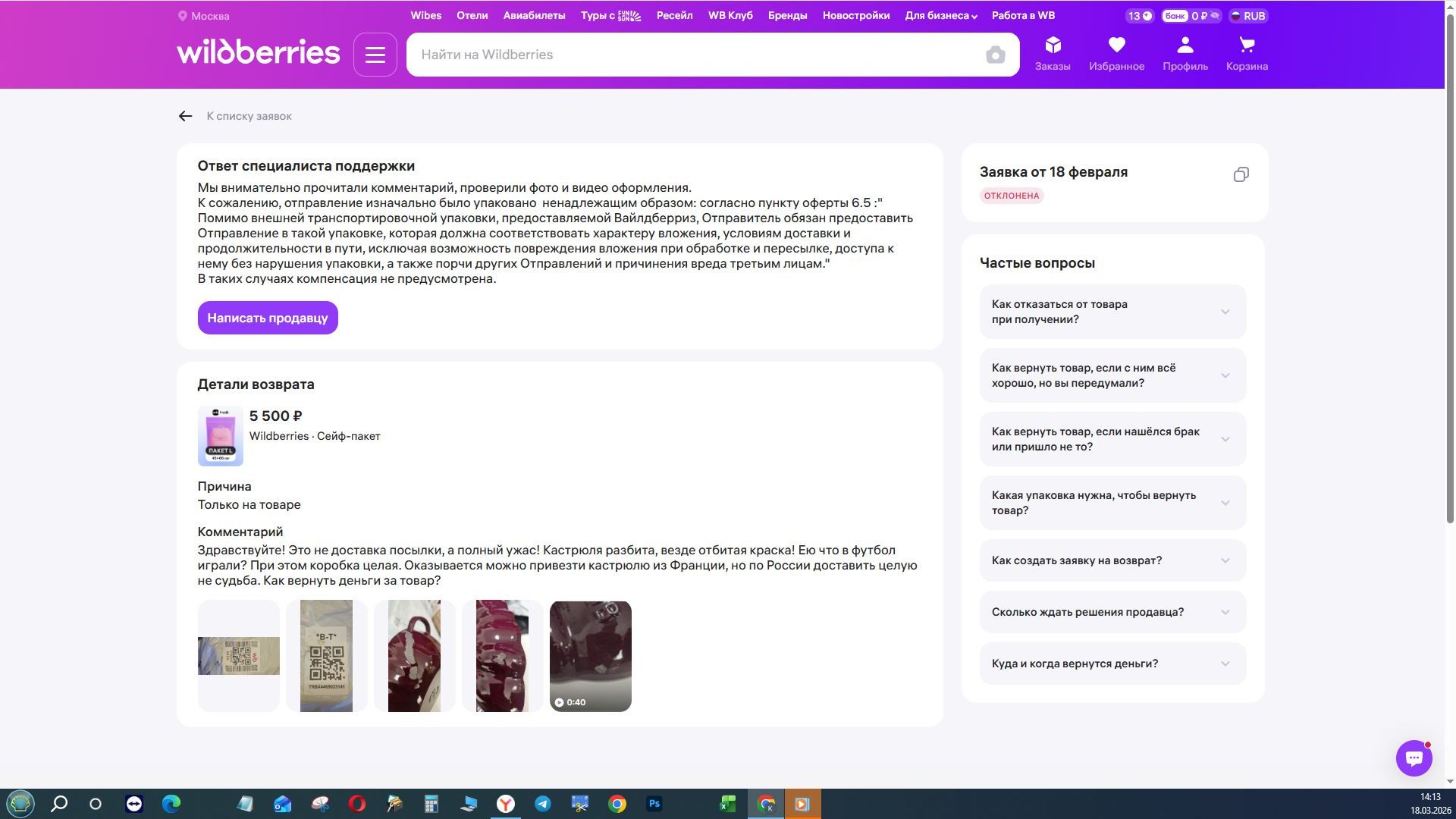Switch currency via RUB selector

(1247, 16)
